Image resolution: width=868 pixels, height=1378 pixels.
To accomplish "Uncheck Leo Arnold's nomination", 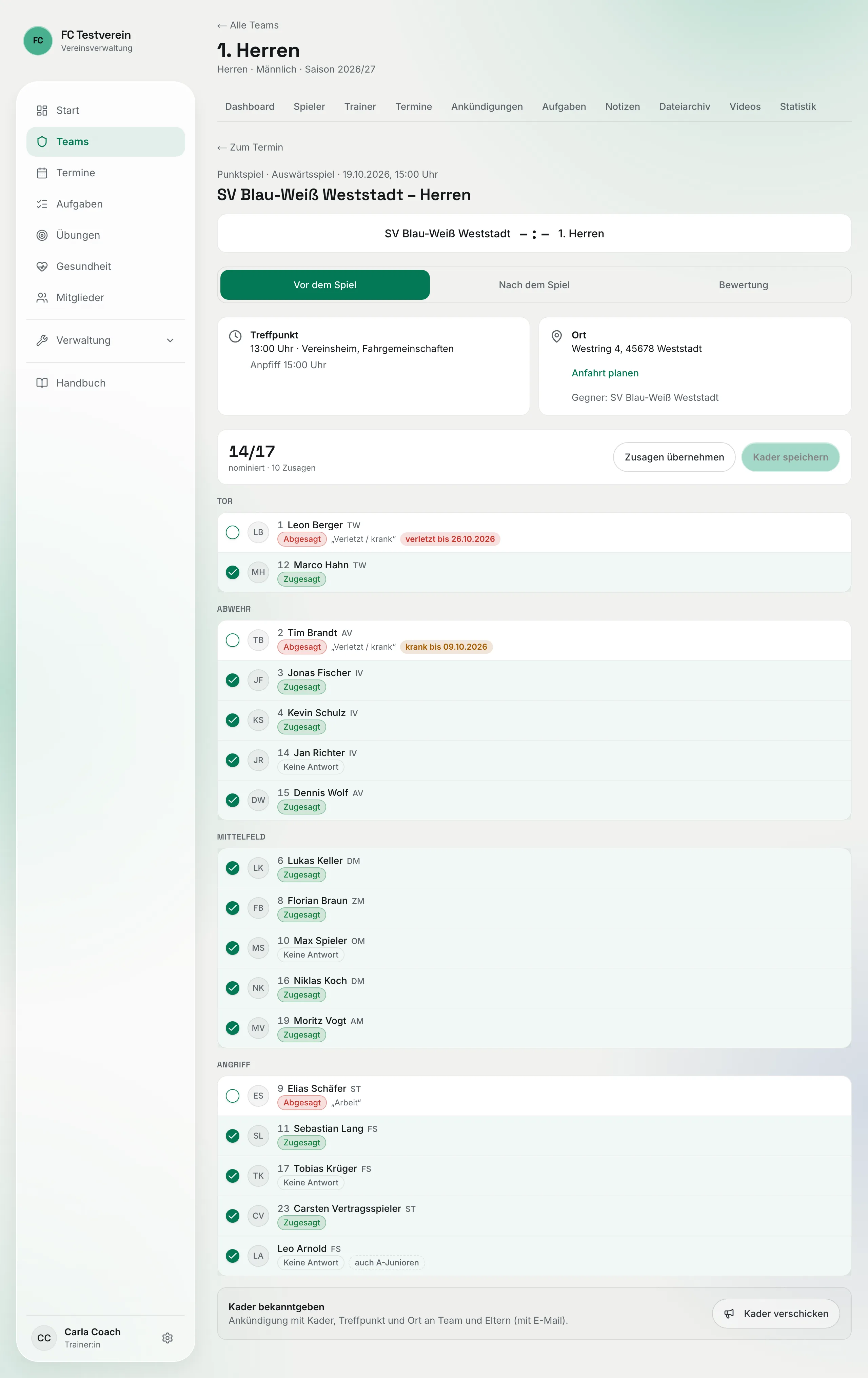I will (x=232, y=1256).
